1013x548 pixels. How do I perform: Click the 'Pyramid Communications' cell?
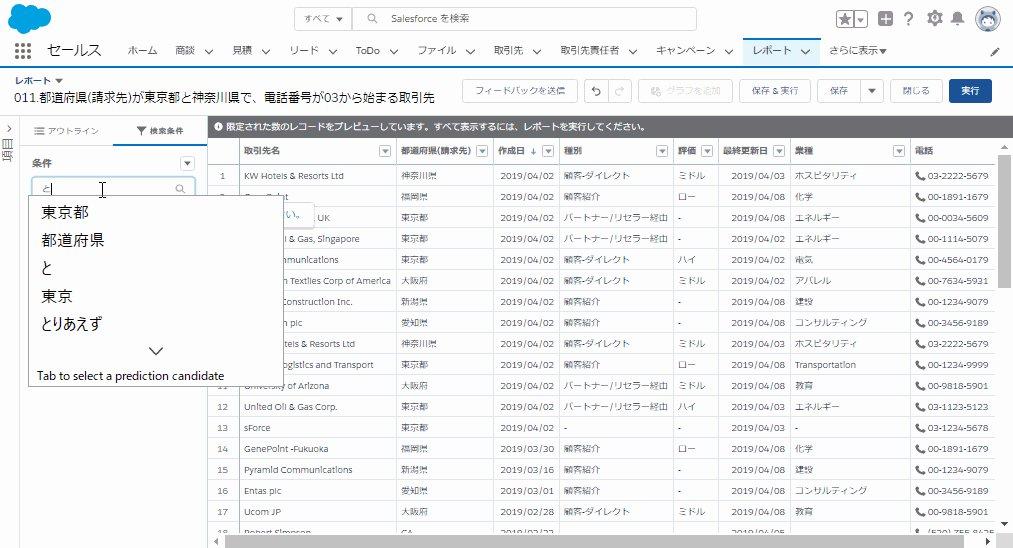tap(318, 470)
